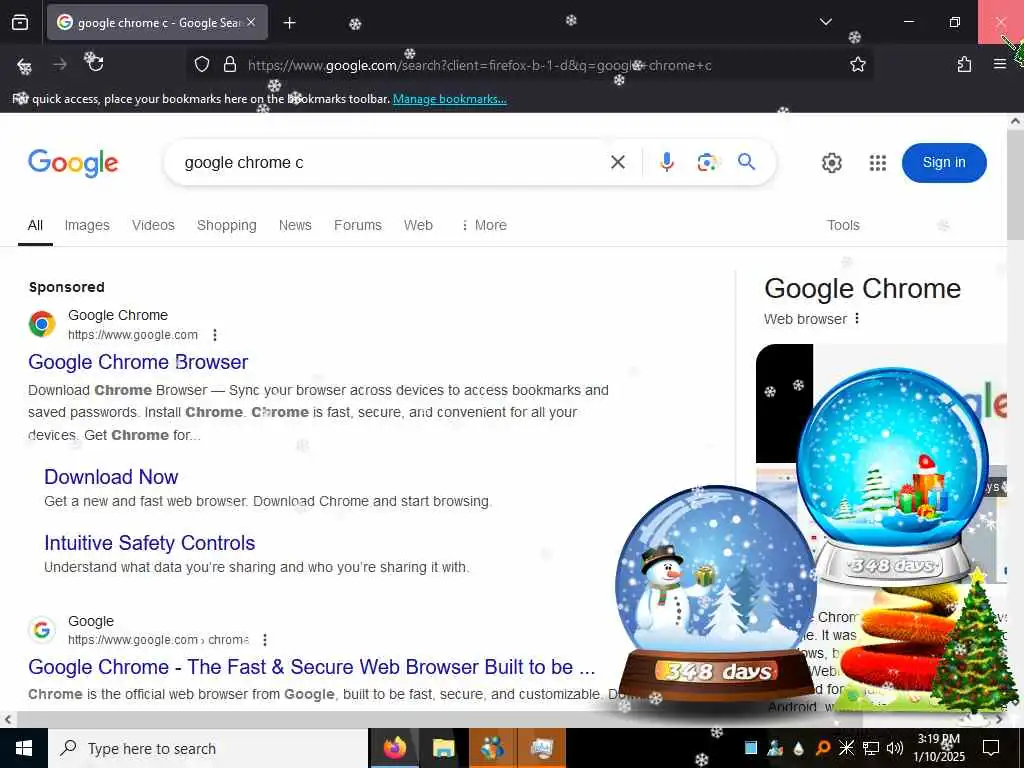The height and width of the screenshot is (768, 1024).
Task: Open the Firefox hamburger application menu
Action: [x=999, y=64]
